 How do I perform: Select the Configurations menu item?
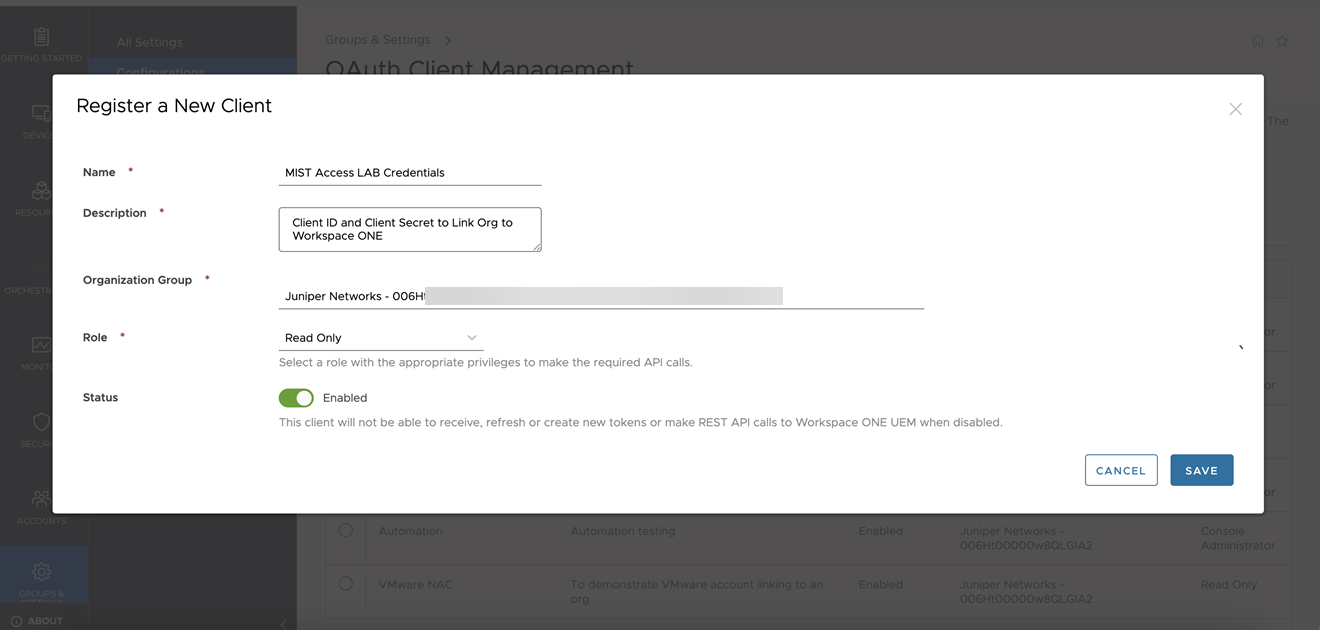pos(160,71)
